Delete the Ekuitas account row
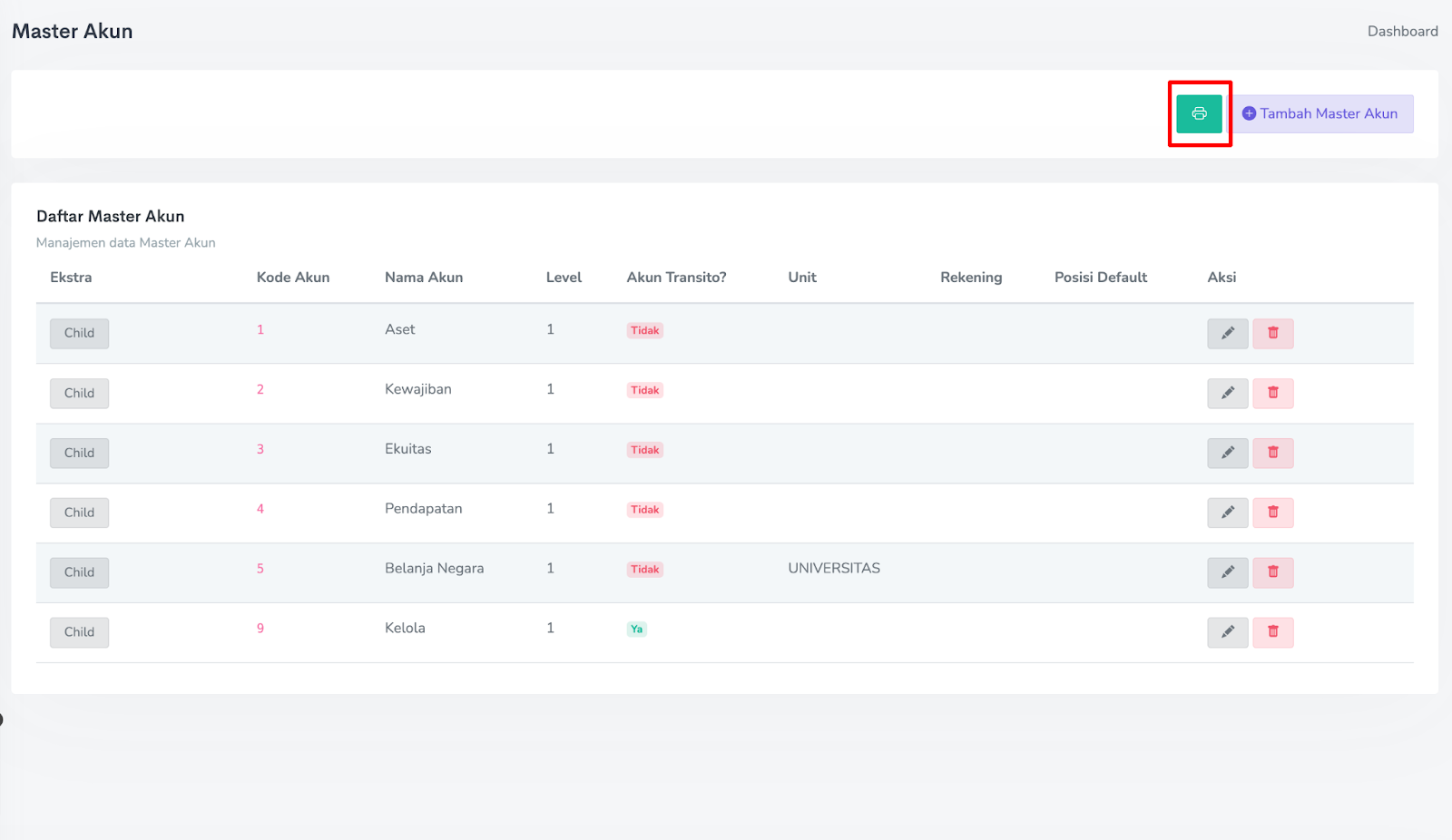Viewport: 1452px width, 840px height. click(x=1272, y=453)
